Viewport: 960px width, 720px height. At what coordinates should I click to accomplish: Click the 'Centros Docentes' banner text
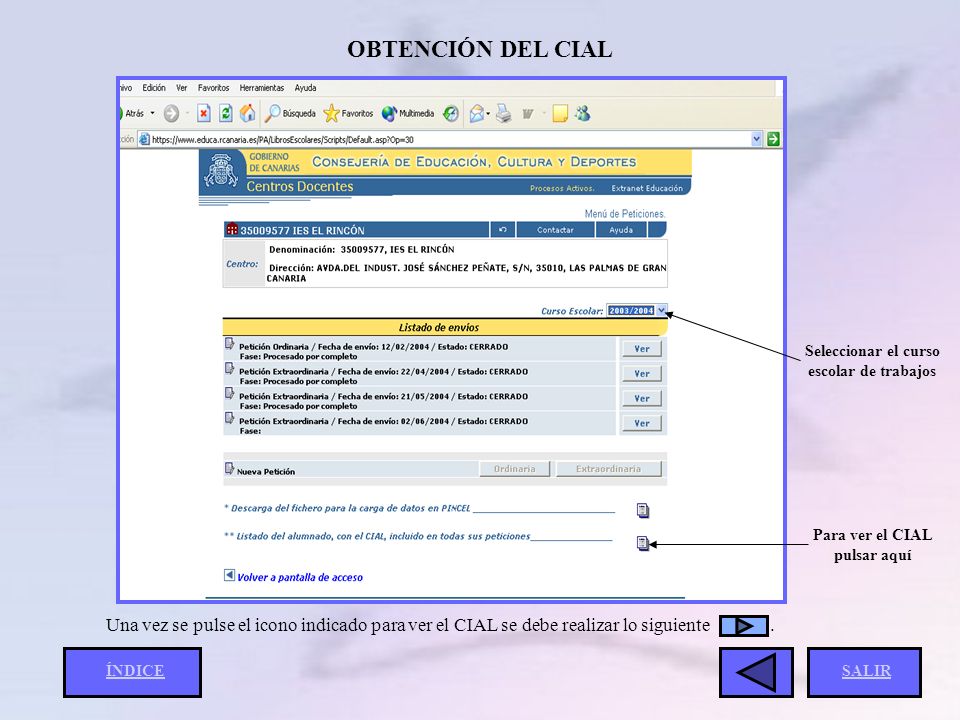(x=300, y=186)
